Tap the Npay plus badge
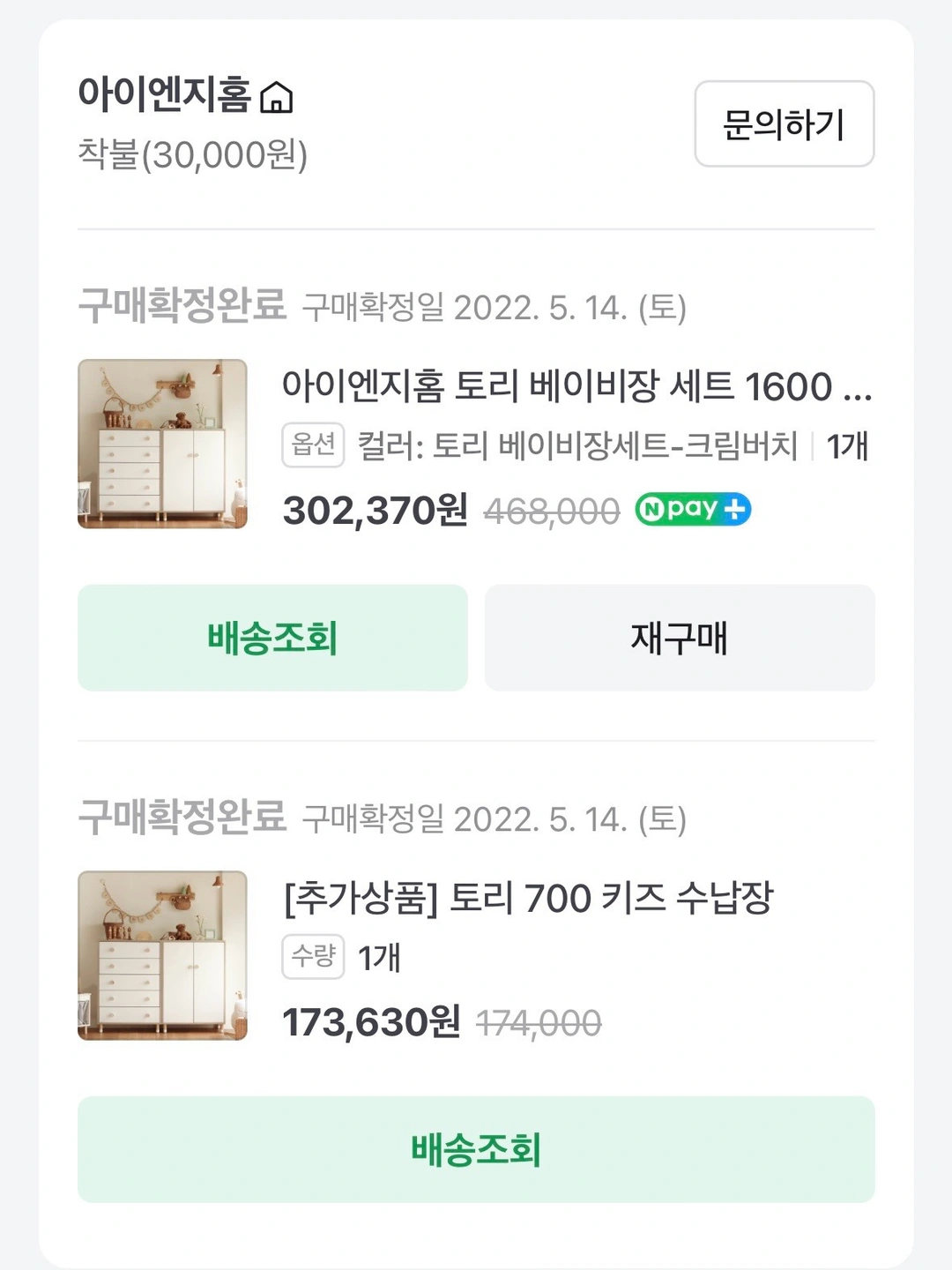 tap(693, 510)
